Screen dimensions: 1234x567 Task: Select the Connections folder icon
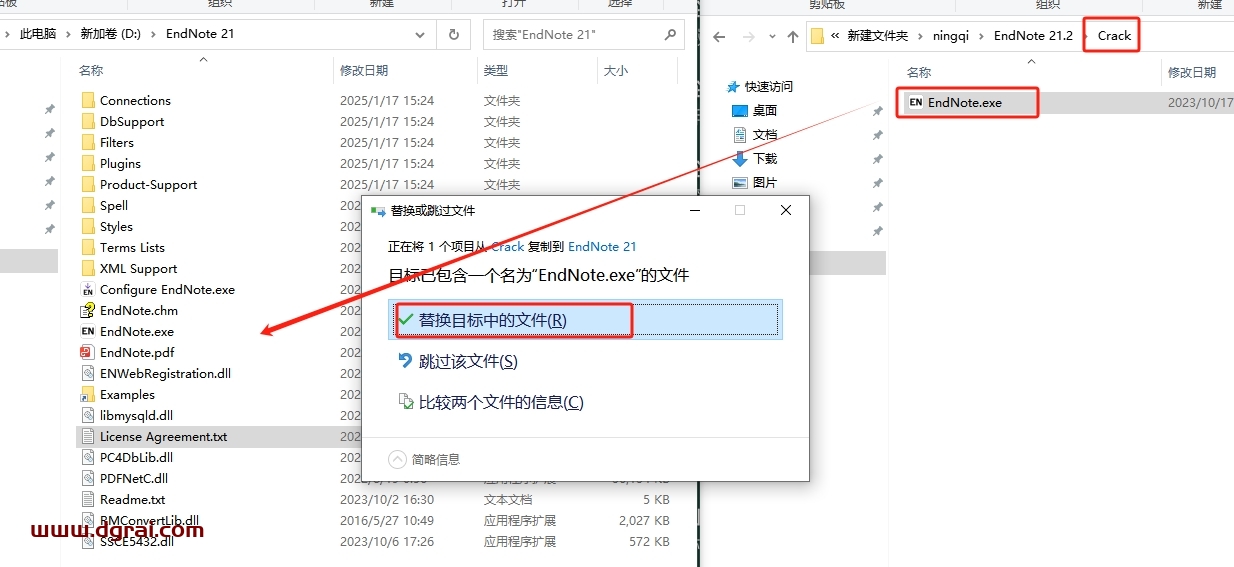[88, 100]
